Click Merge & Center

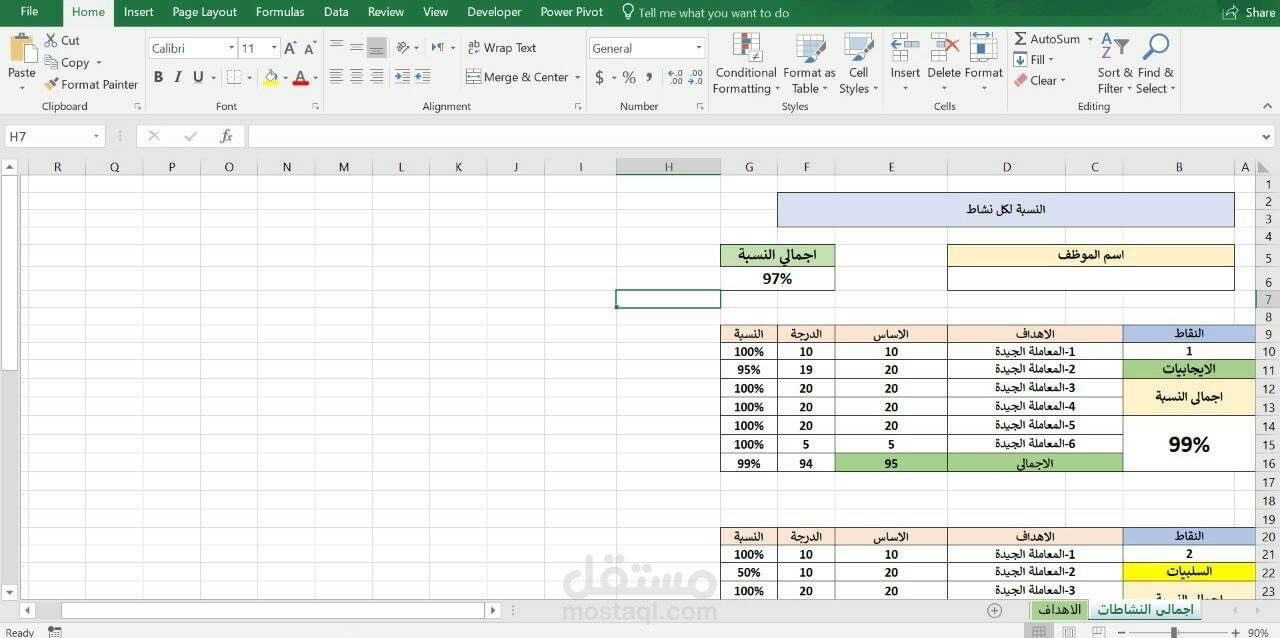(x=517, y=77)
